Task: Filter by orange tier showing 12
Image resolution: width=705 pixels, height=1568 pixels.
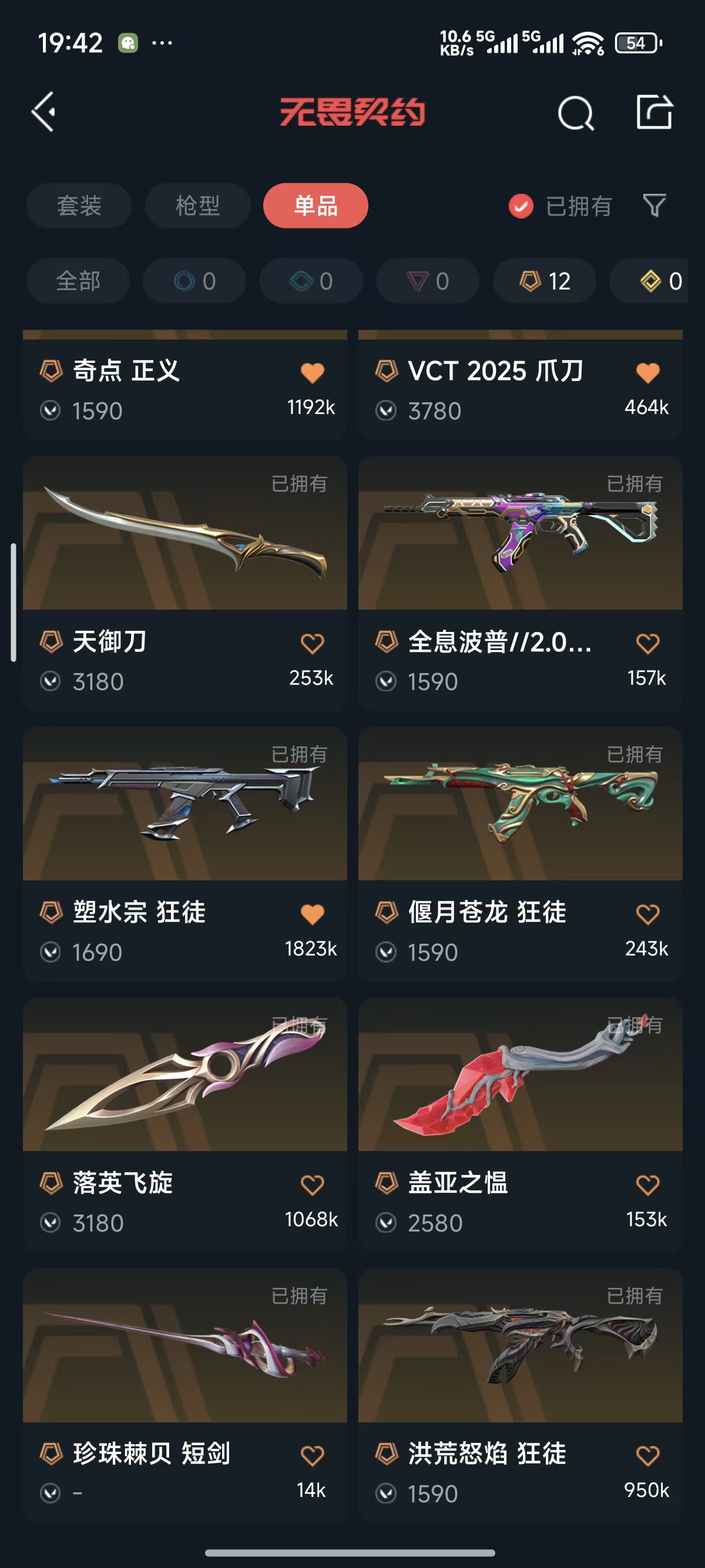Action: pyautogui.click(x=545, y=281)
